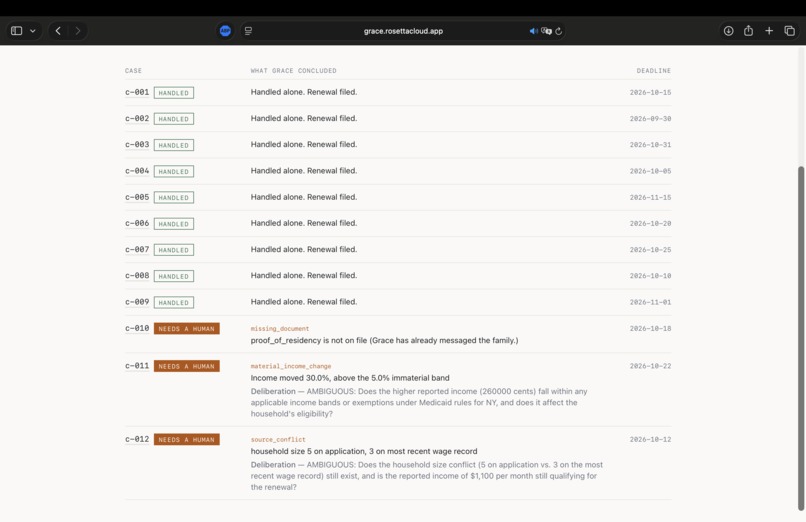
Task: Open case c-003 link
Action: pyautogui.click(x=137, y=145)
